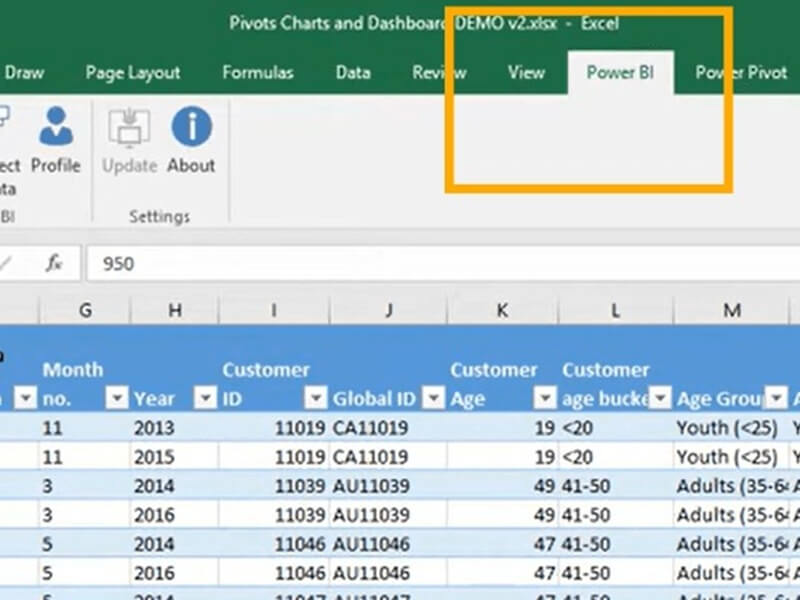
Task: Select column H by its header
Action: point(173,310)
